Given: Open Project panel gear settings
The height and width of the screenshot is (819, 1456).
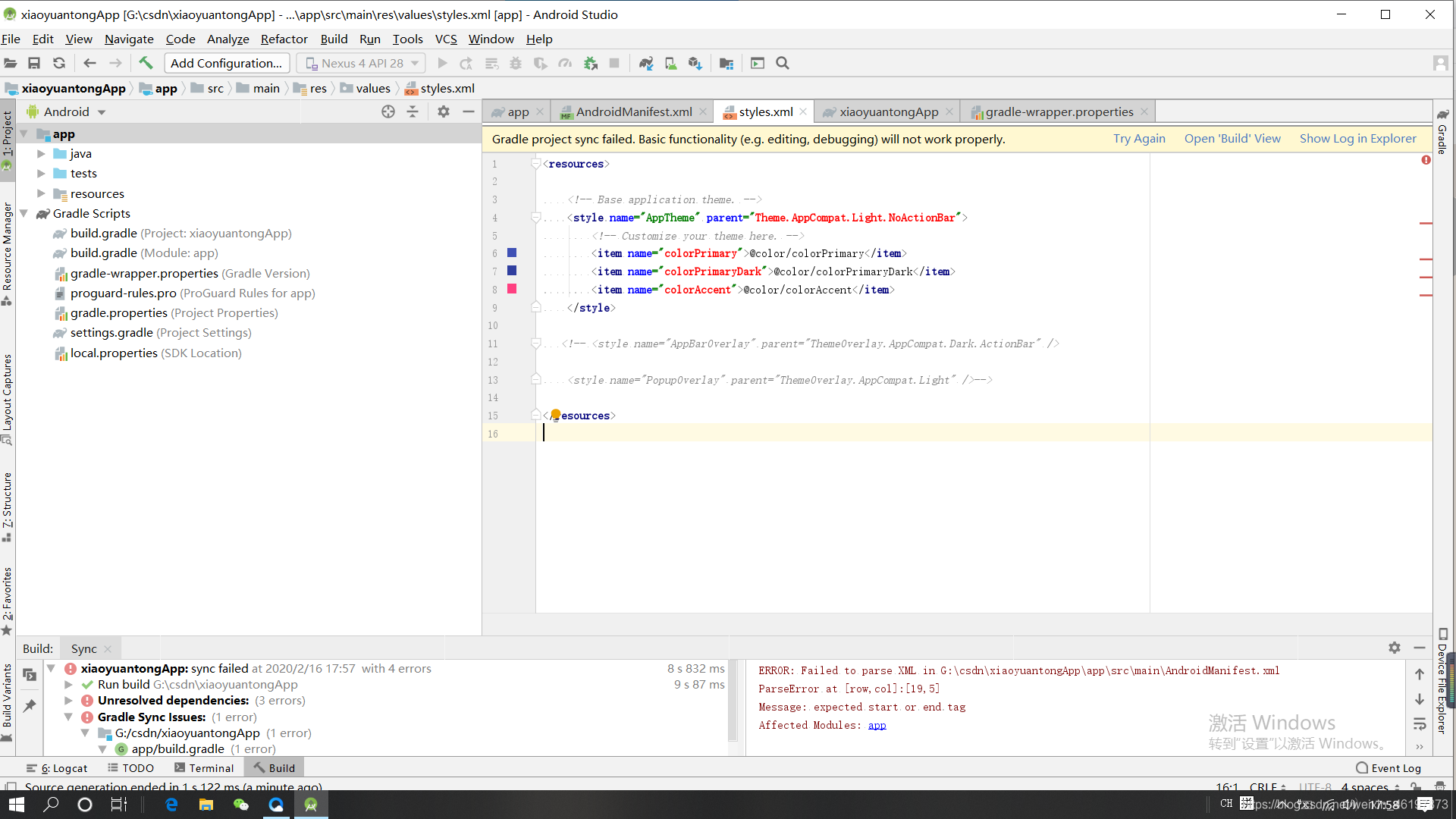Looking at the screenshot, I should coord(444,111).
